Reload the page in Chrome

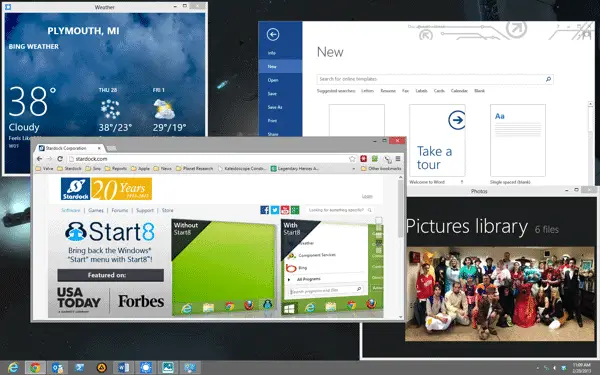point(60,158)
